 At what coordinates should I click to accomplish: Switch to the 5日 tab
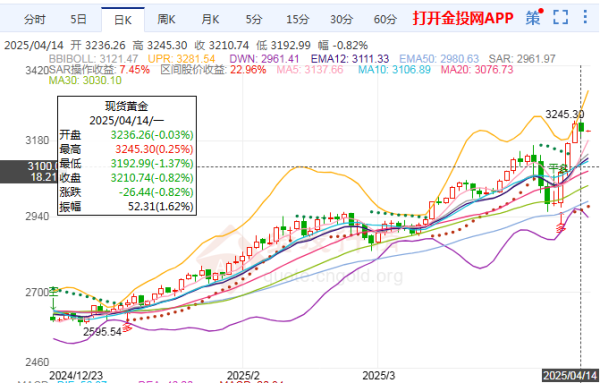coord(78,19)
